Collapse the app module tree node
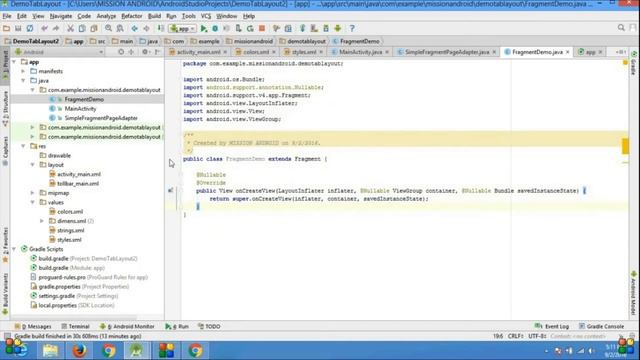Image resolution: width=640 pixels, height=360 pixels. 14,62
